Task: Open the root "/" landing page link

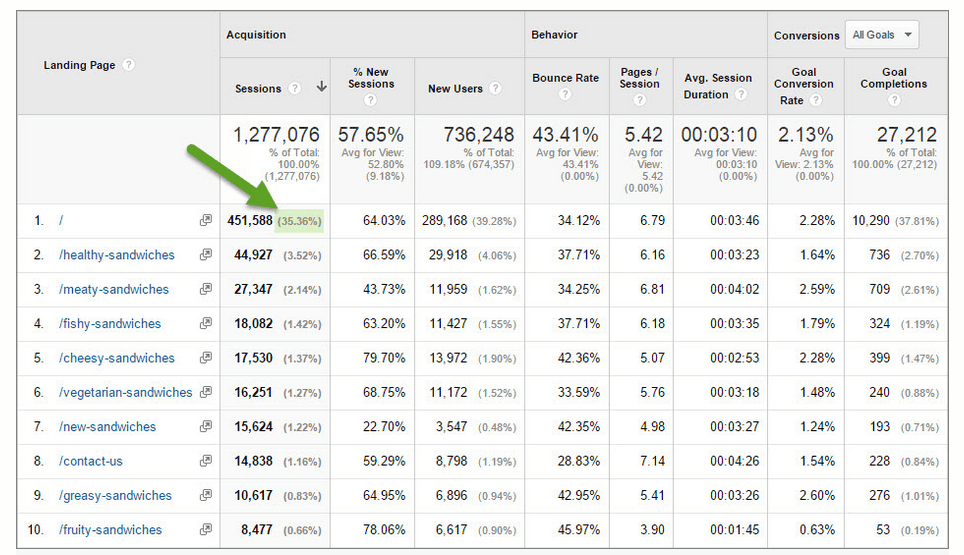Action: (x=62, y=221)
